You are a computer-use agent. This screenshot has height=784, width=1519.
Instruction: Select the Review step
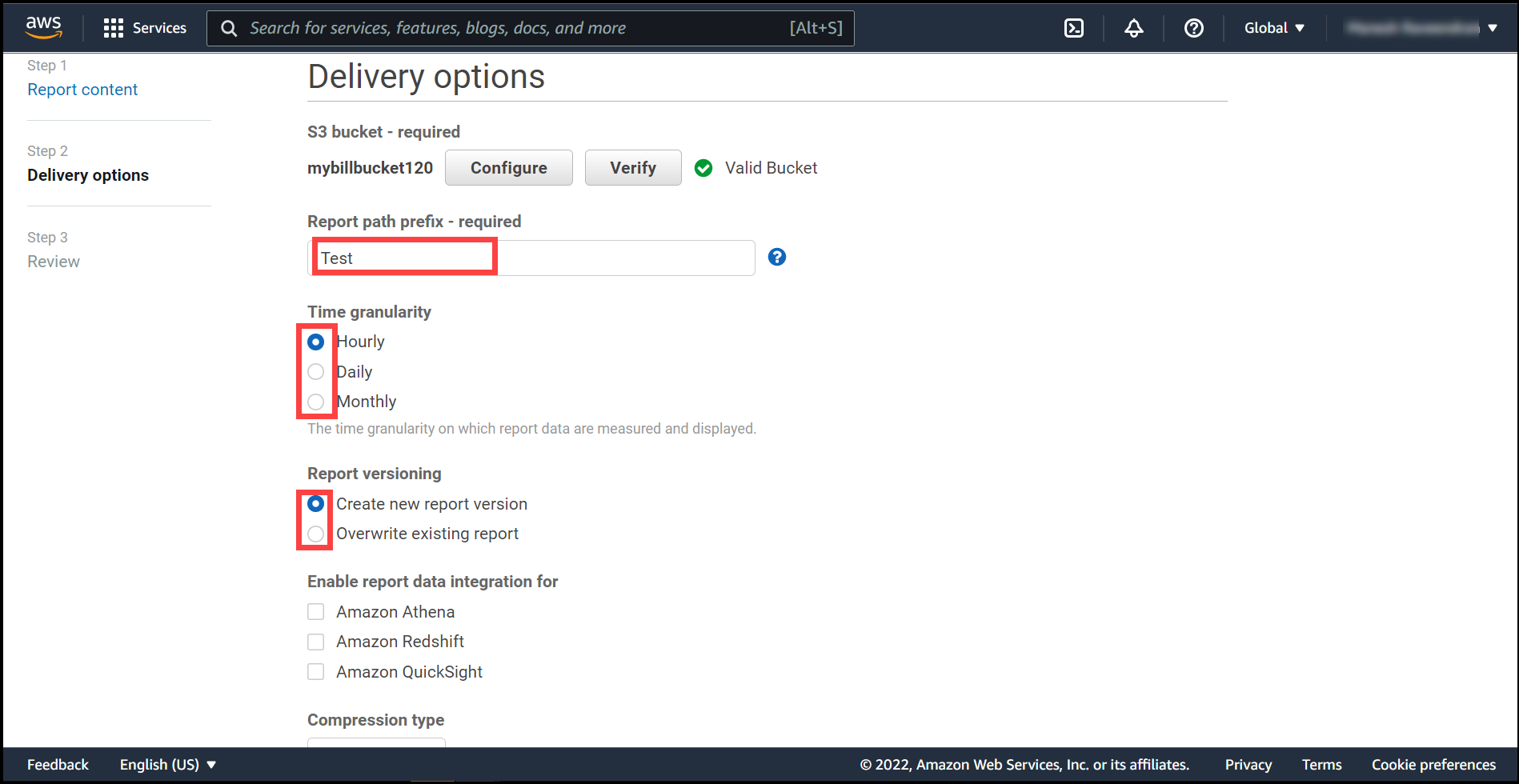[x=54, y=262]
